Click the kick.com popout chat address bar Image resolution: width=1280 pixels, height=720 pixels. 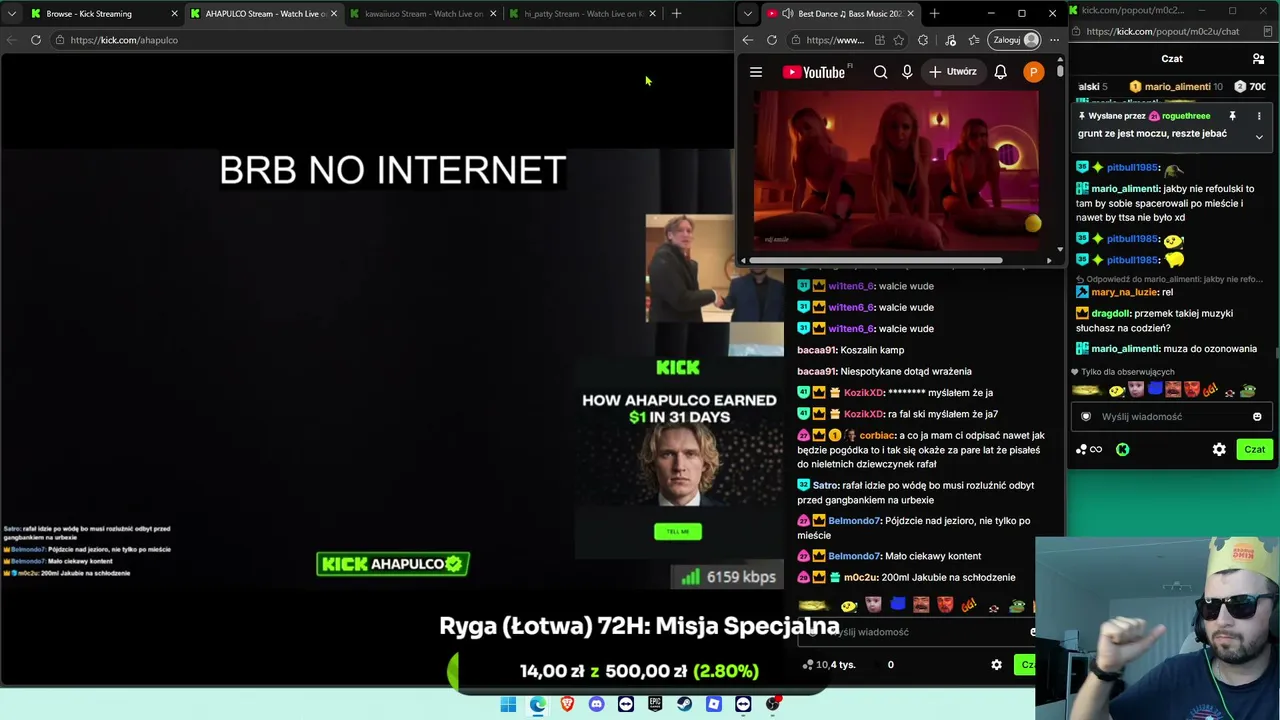point(1172,32)
